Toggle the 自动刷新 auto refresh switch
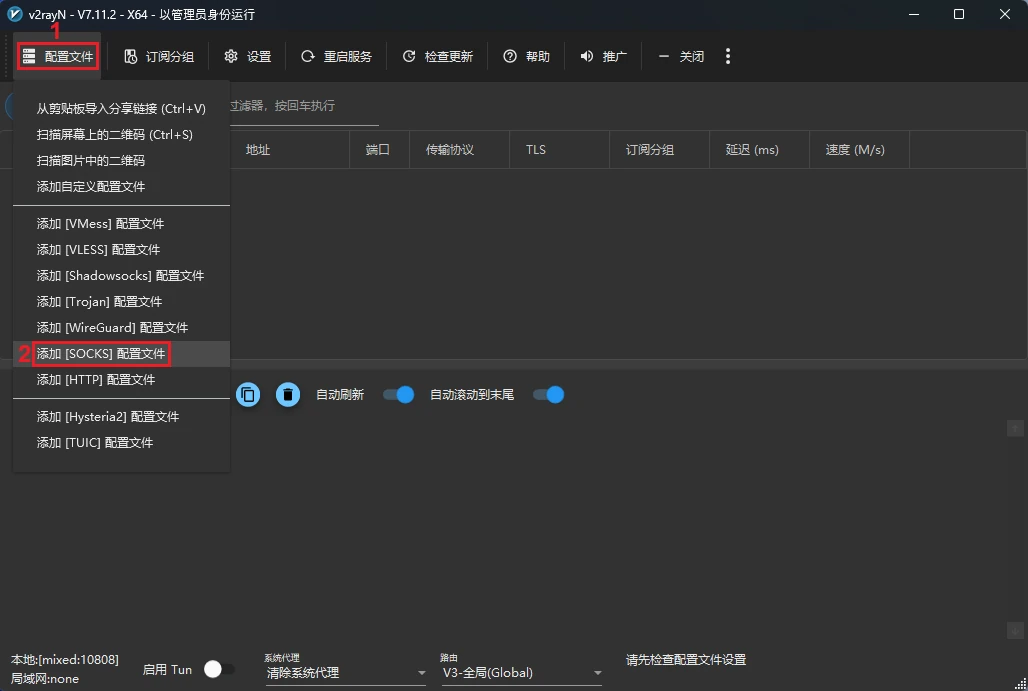This screenshot has height=691, width=1028. (399, 395)
